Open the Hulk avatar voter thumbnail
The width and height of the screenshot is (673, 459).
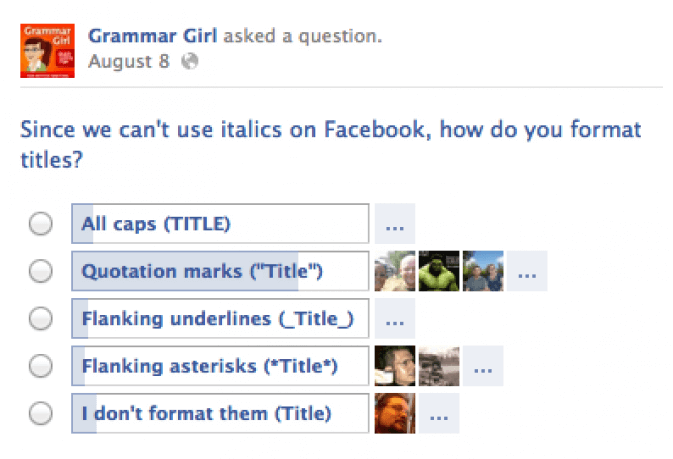pos(439,271)
